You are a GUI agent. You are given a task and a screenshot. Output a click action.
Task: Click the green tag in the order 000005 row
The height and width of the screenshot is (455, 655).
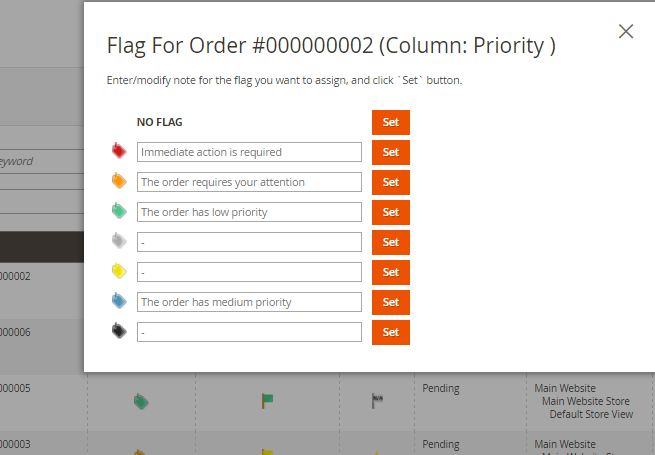coord(141,401)
